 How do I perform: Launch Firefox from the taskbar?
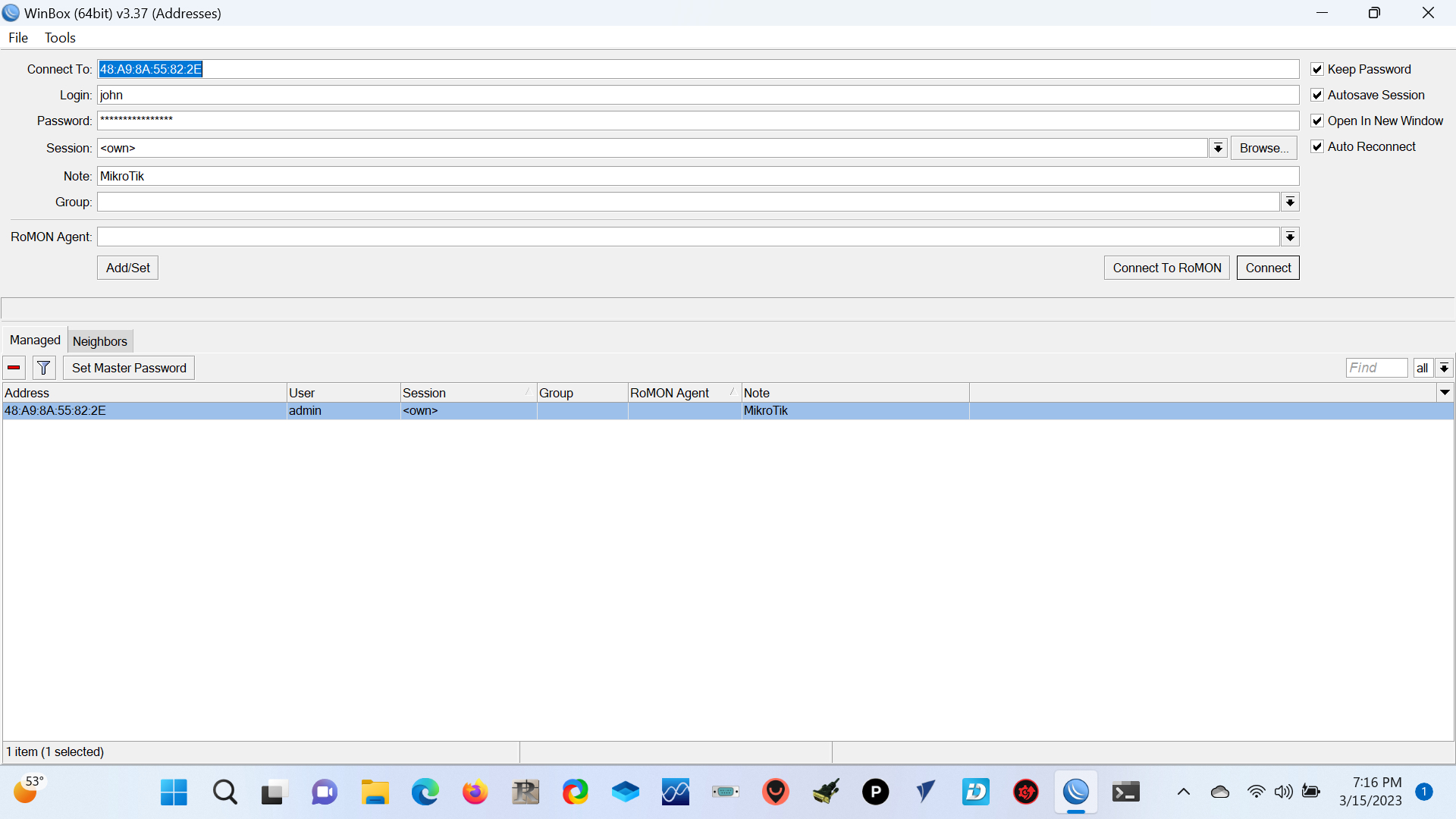click(475, 792)
